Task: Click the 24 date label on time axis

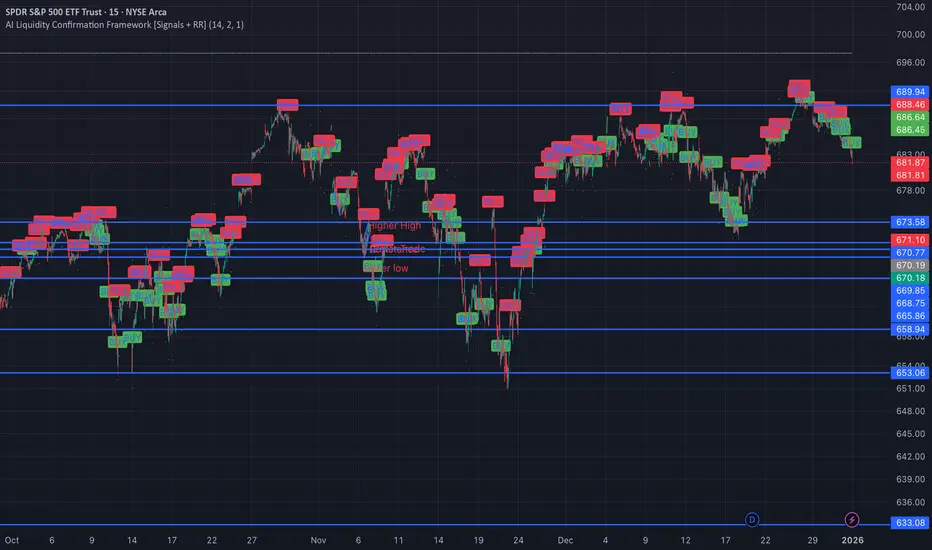Action: [518, 540]
